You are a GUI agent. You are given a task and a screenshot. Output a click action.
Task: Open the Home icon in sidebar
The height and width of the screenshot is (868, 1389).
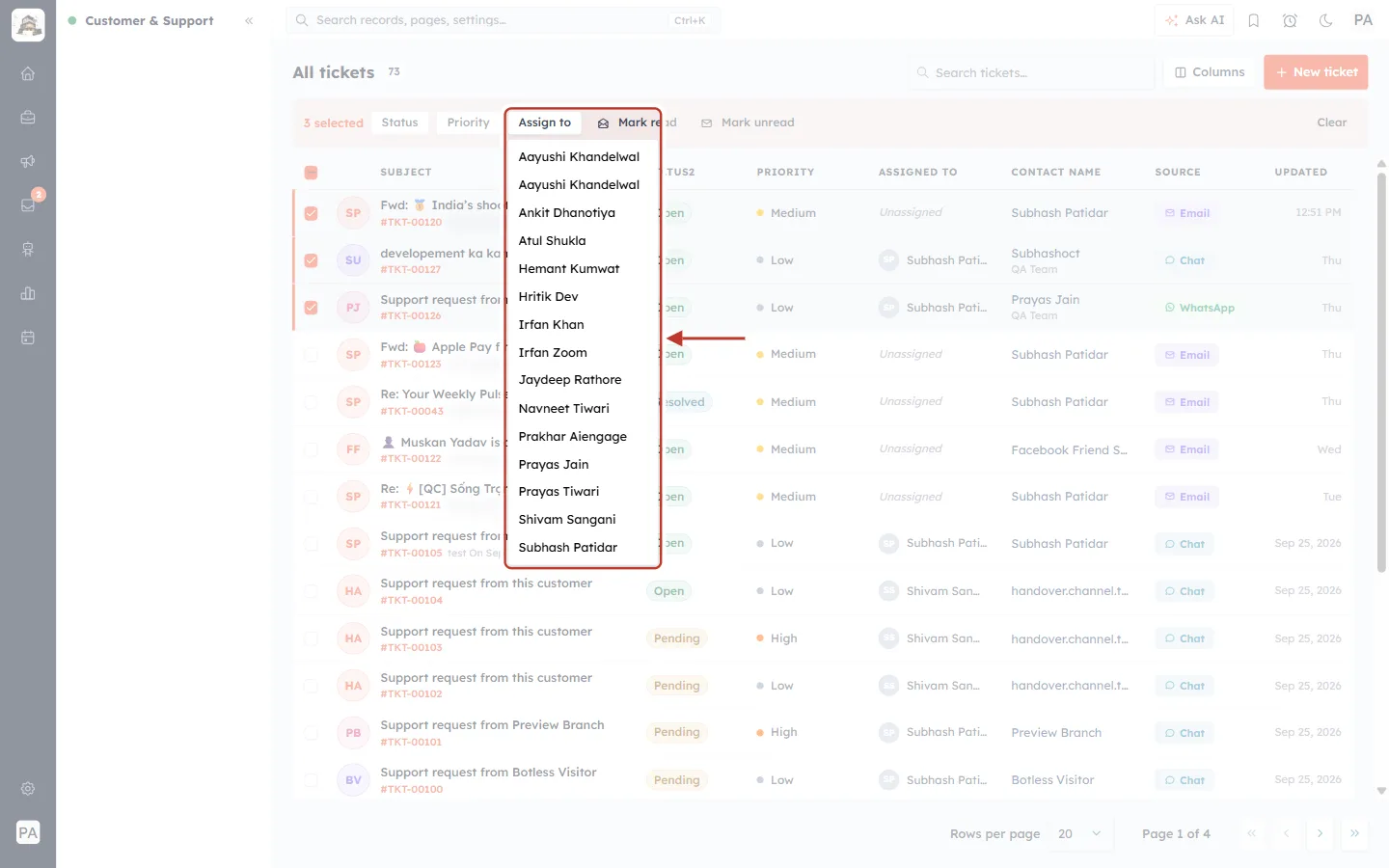click(28, 73)
